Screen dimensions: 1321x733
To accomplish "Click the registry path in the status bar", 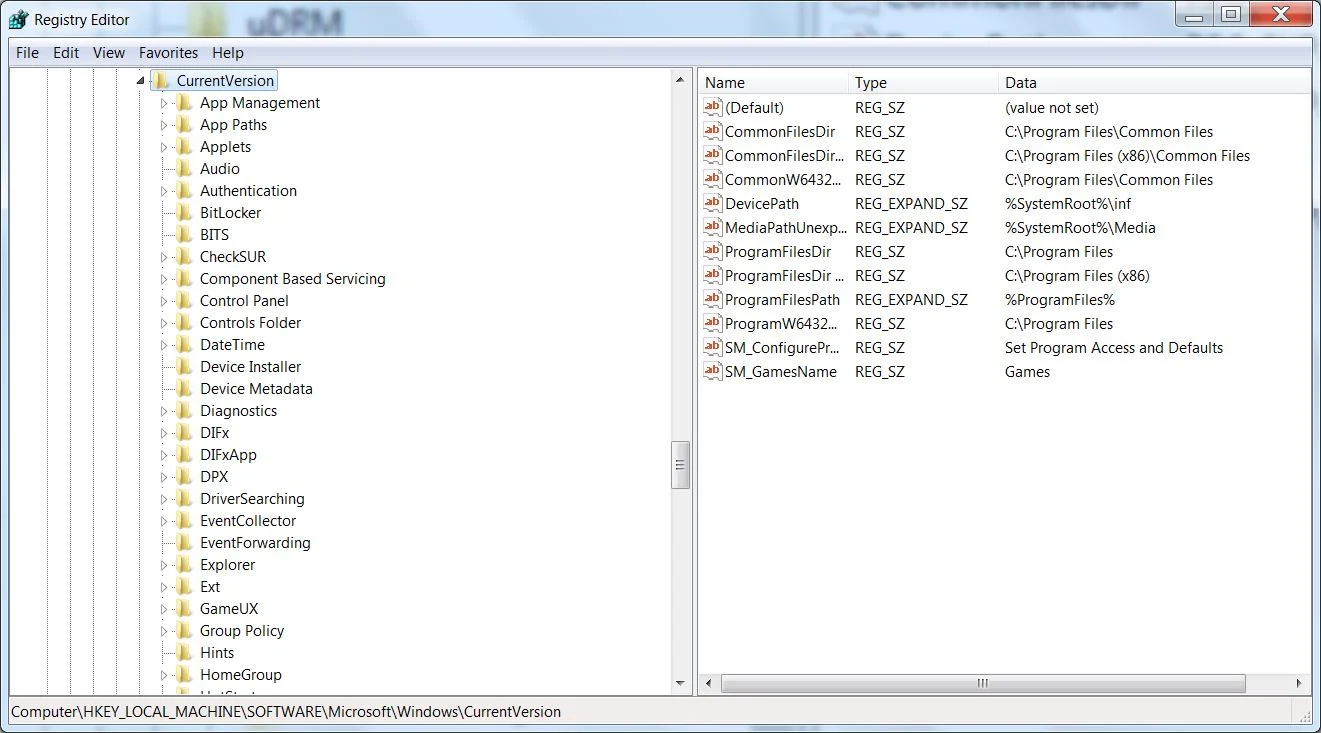I will click(x=286, y=712).
